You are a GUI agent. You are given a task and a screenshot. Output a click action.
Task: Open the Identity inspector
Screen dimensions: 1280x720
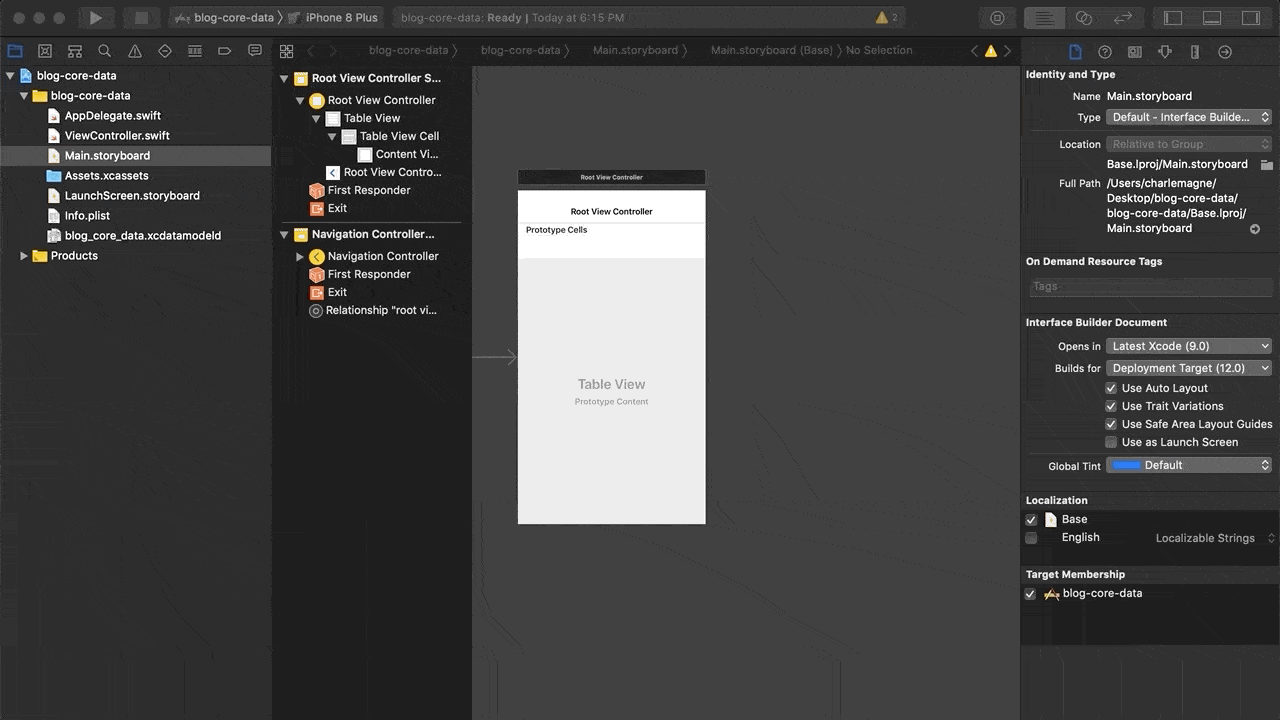(x=1135, y=52)
